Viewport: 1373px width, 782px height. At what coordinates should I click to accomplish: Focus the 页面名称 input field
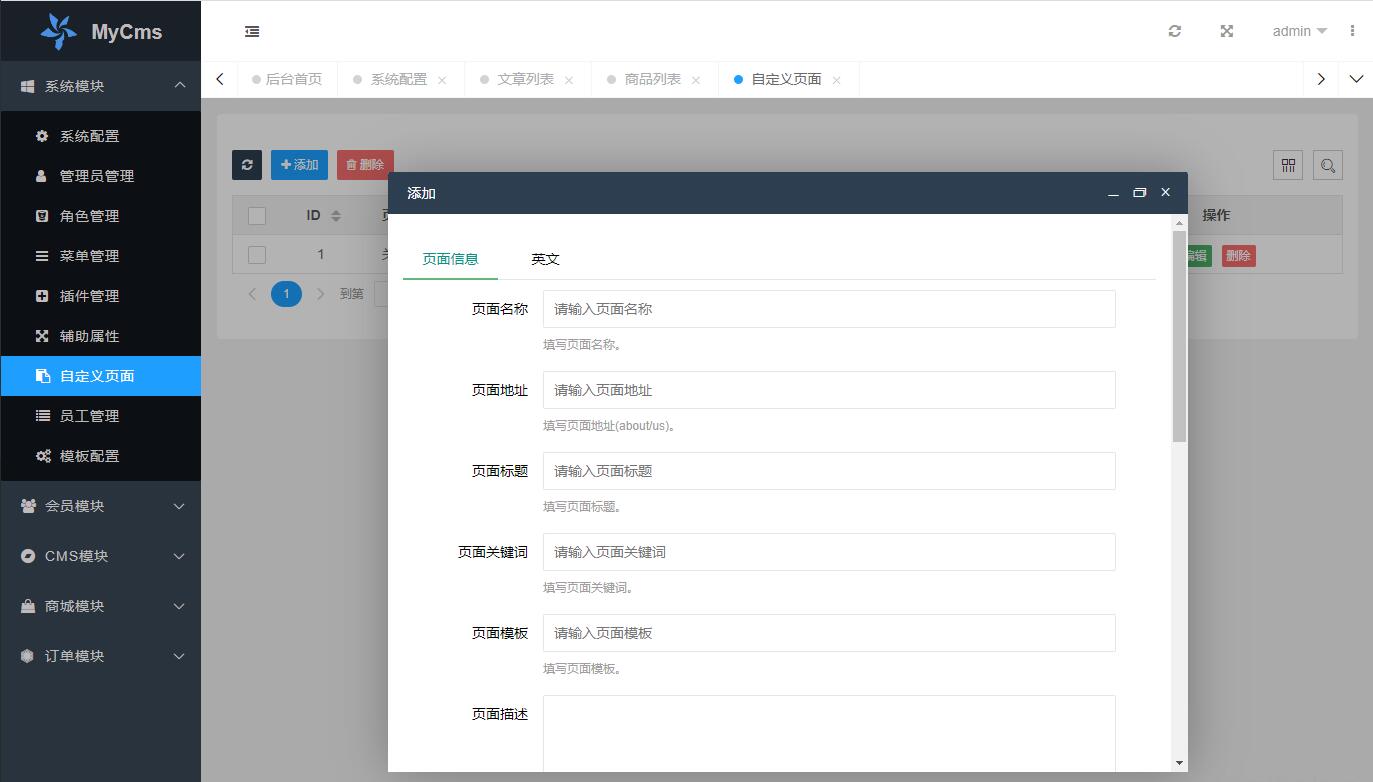click(829, 309)
